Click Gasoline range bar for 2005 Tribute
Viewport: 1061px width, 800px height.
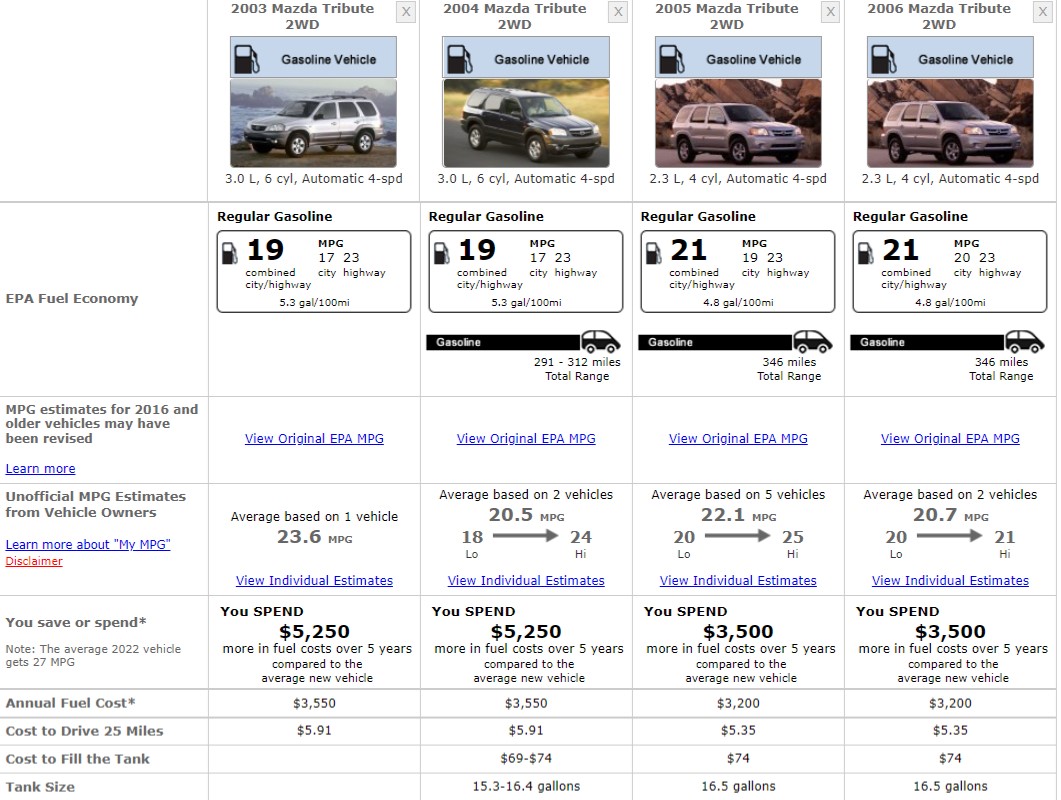(716, 342)
